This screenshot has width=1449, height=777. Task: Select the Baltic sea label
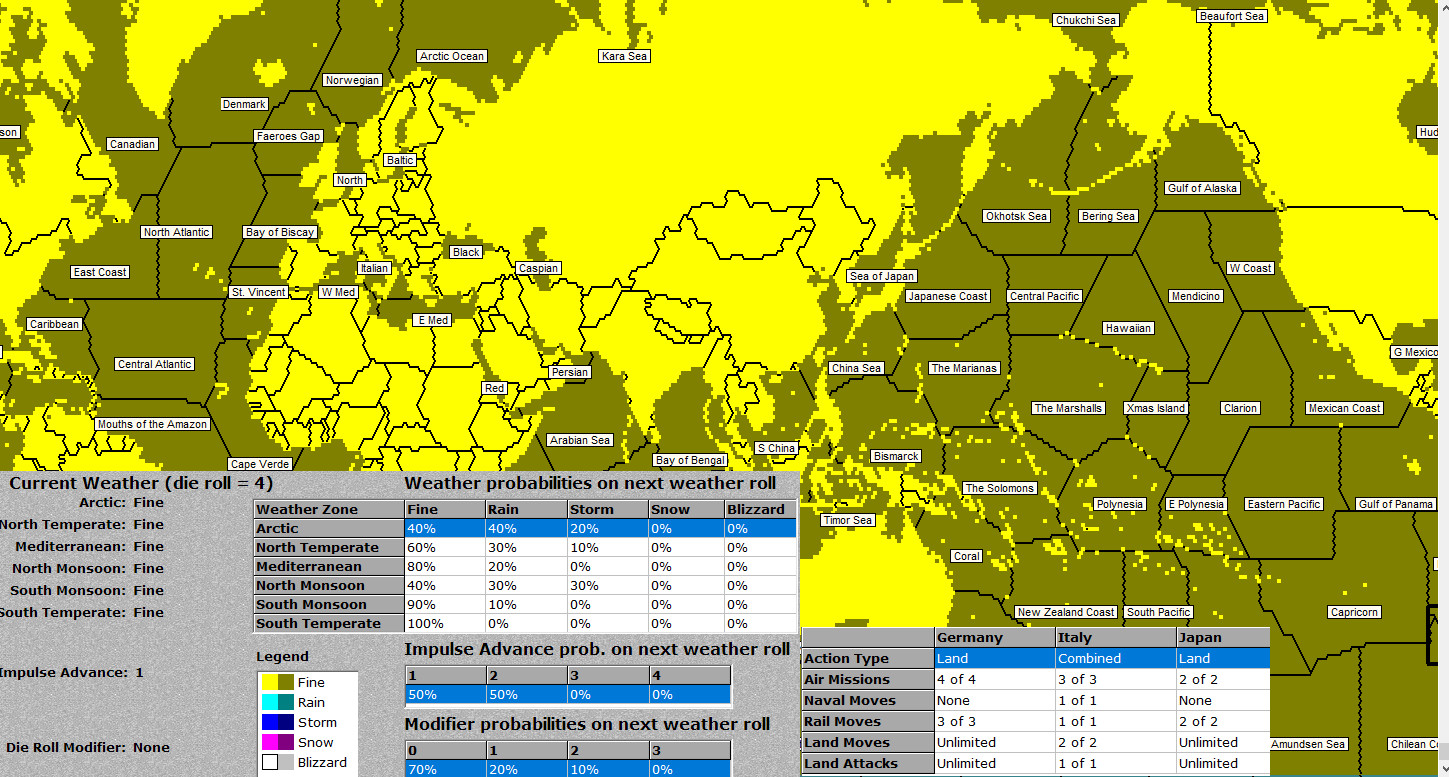click(x=400, y=160)
